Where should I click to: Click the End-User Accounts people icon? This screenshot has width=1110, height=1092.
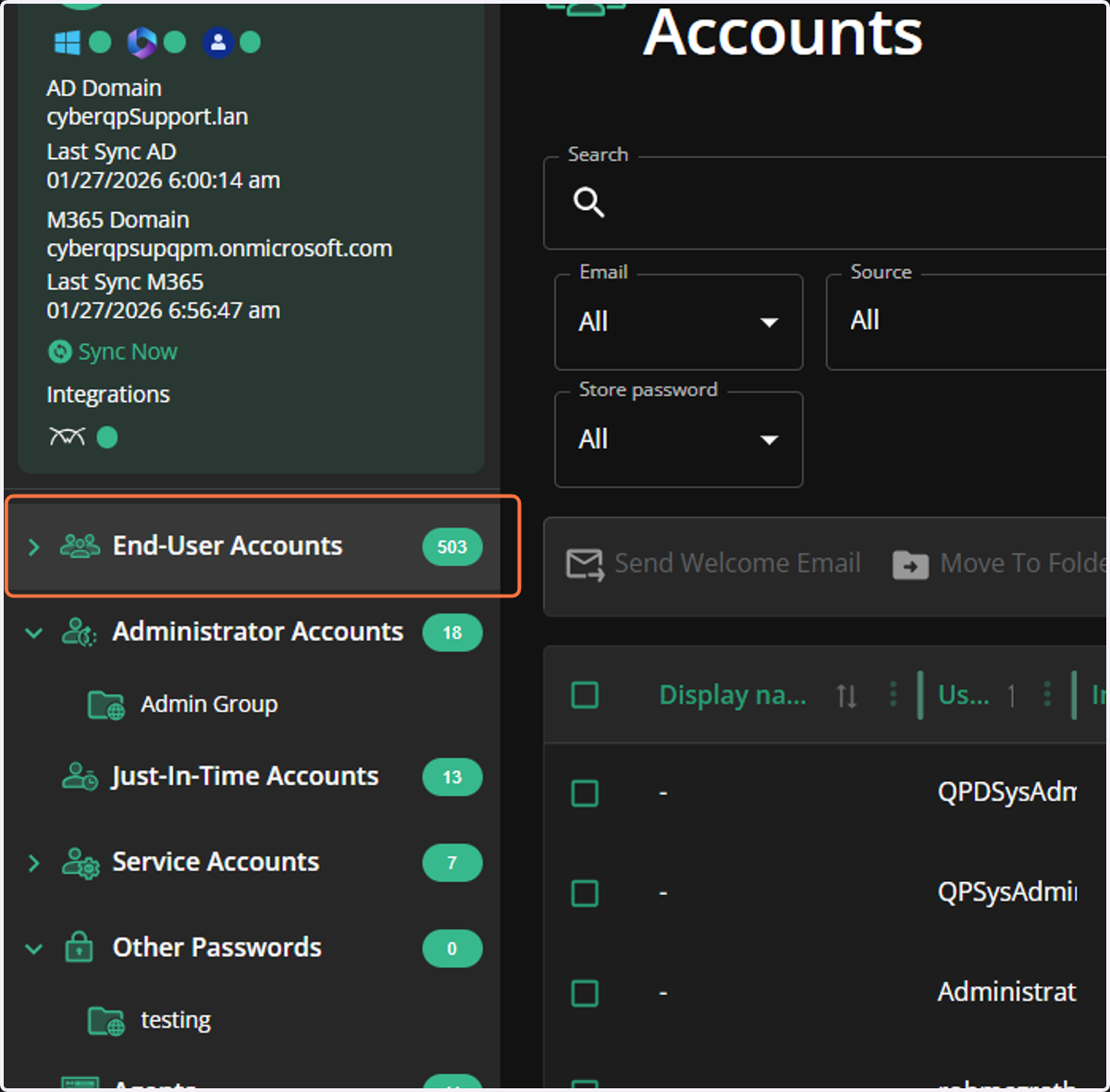click(x=80, y=546)
